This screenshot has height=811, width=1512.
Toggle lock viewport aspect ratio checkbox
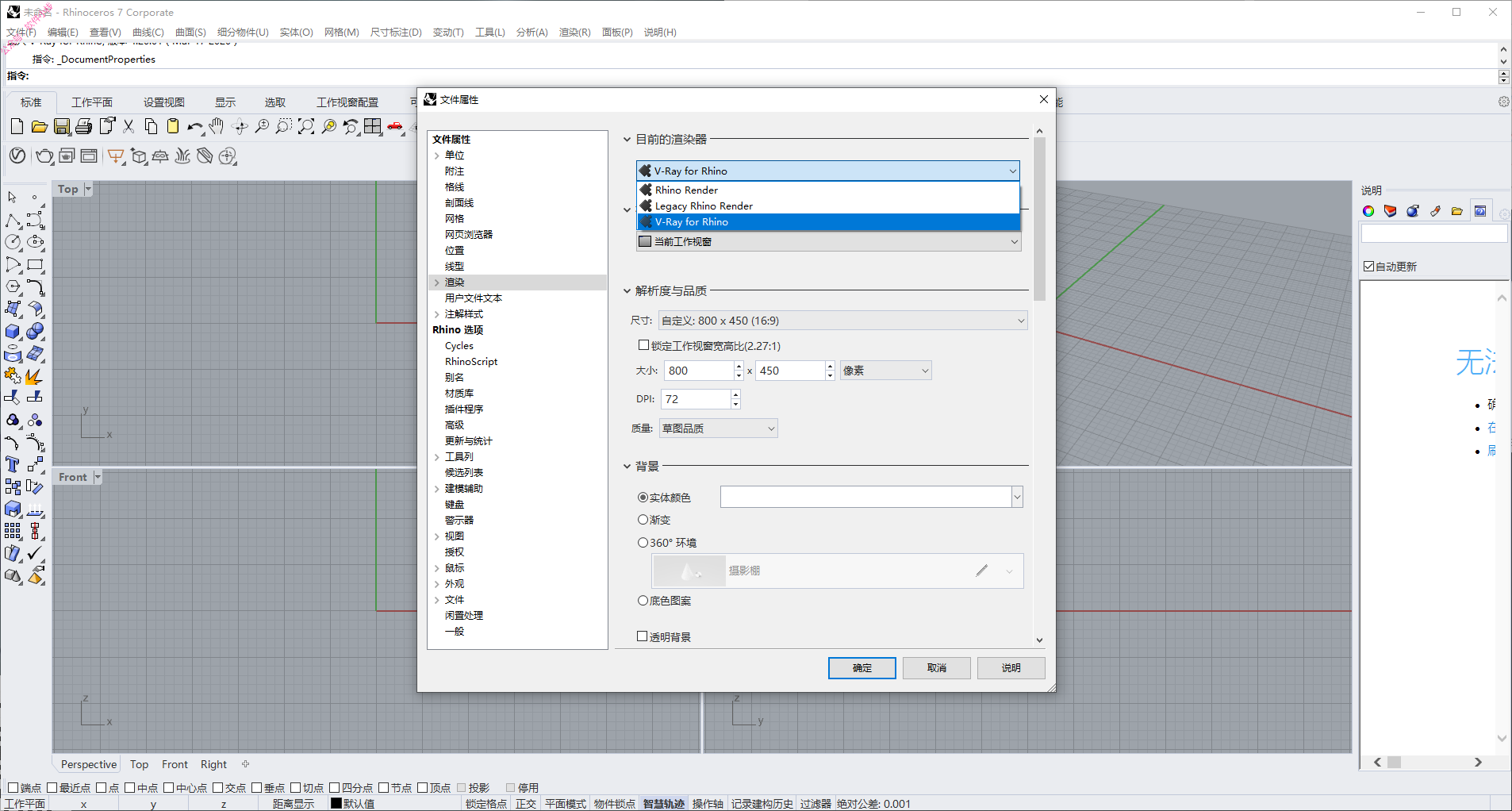(643, 345)
